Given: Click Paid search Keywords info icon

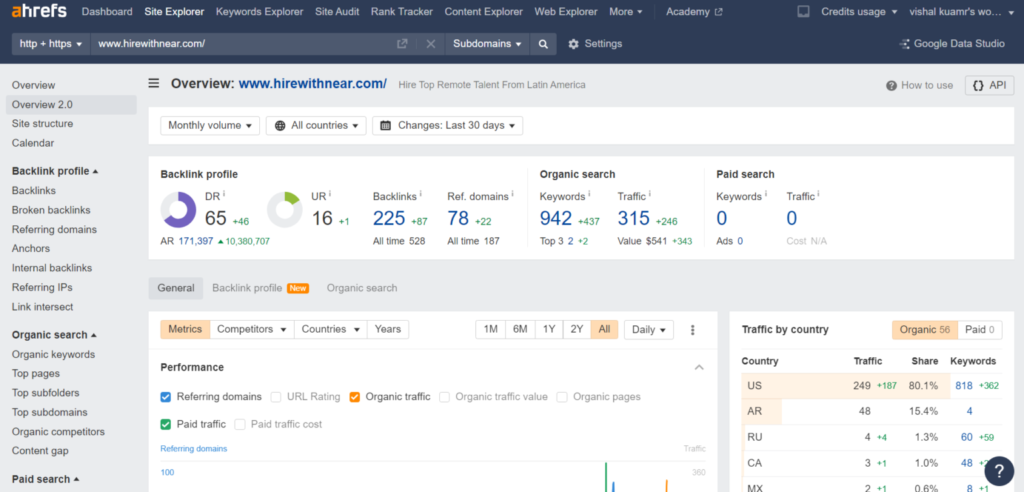Looking at the screenshot, I should pos(765,193).
